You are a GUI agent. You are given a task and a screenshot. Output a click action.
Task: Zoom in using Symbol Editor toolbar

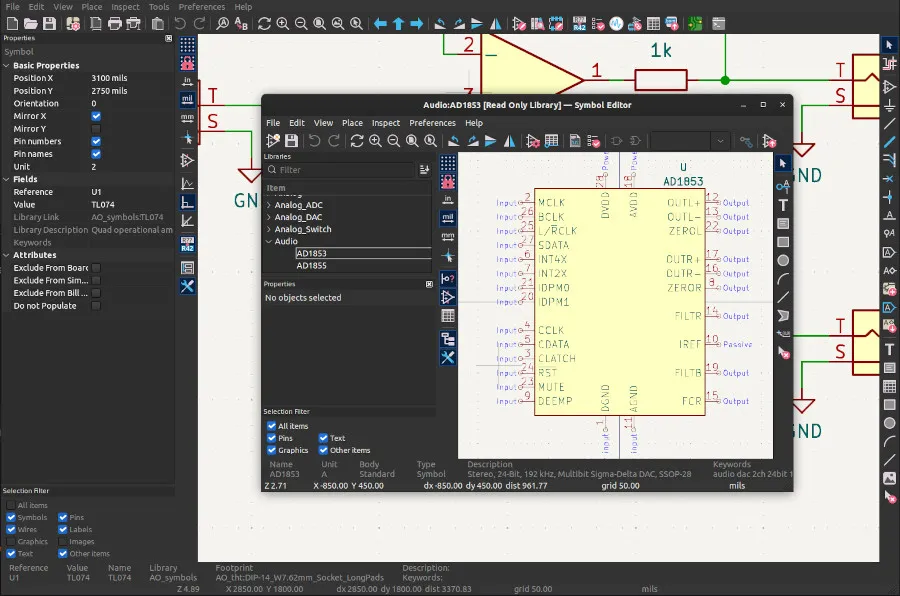[x=376, y=142]
